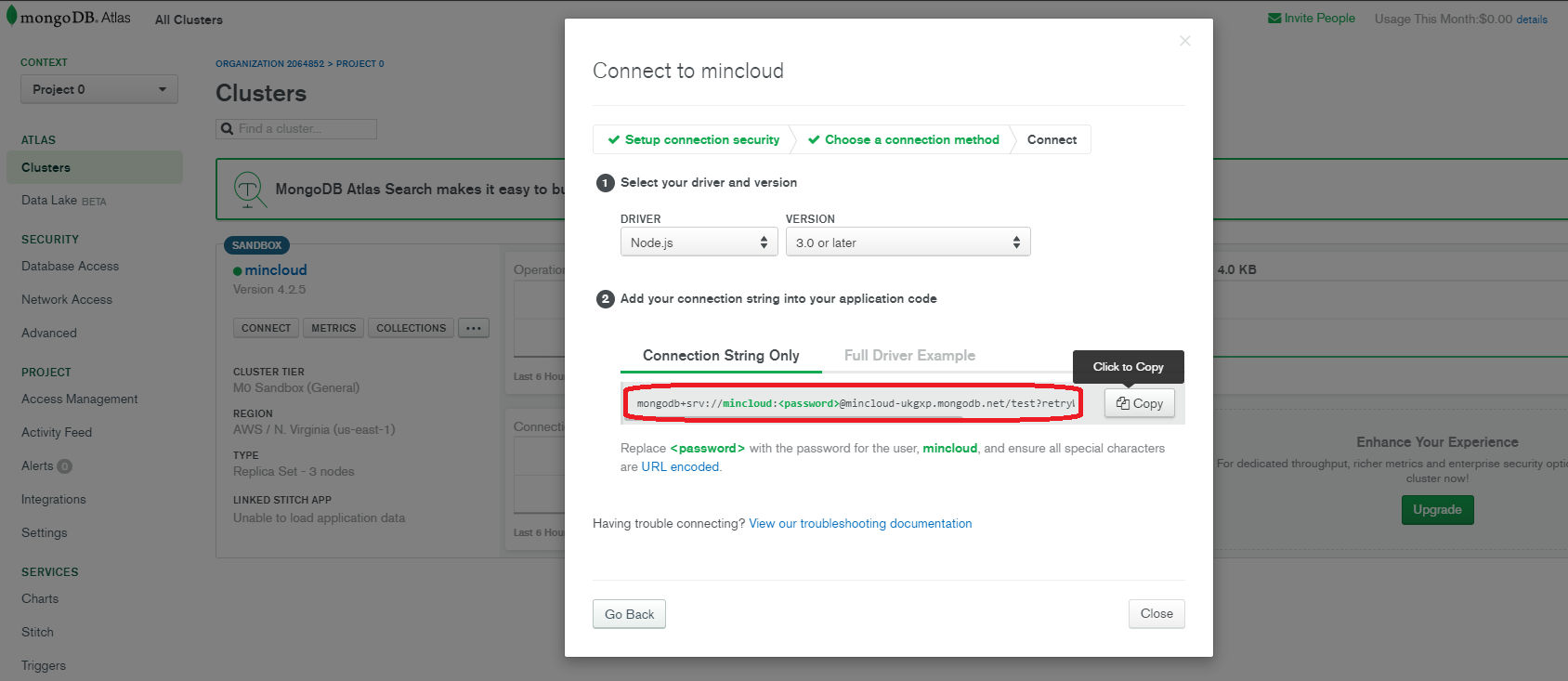Click 'Version 4.2.5' text under mincloud

[269, 290]
